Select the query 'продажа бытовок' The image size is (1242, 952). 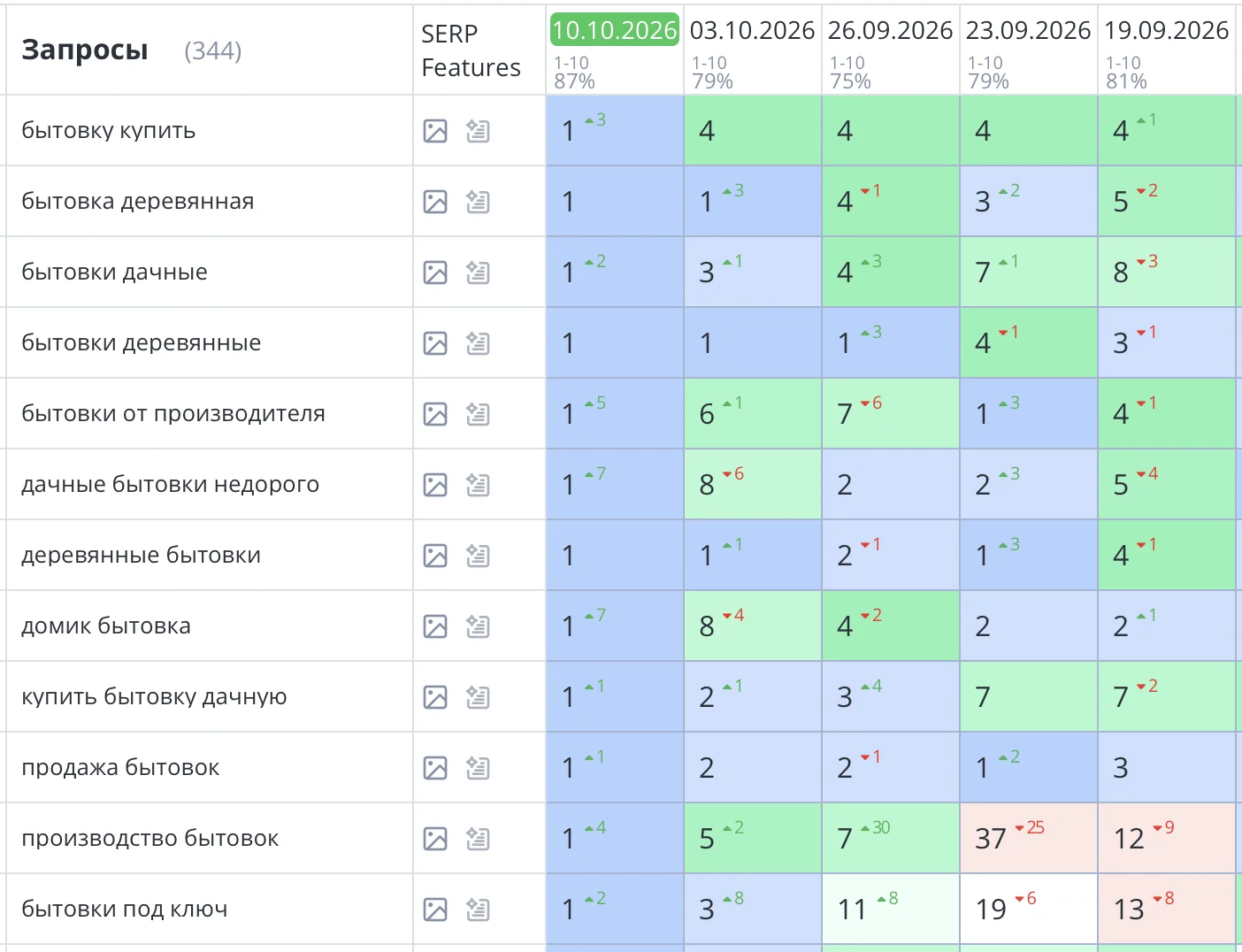pyautogui.click(x=120, y=768)
